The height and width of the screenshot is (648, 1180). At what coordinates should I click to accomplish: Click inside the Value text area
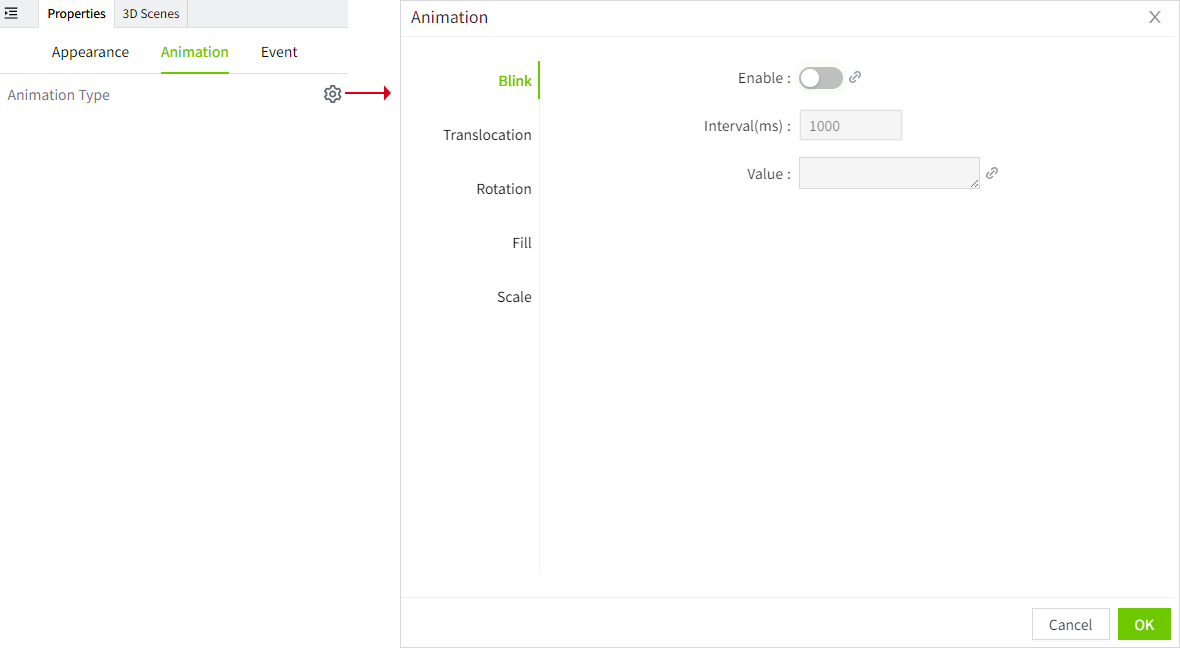point(888,173)
